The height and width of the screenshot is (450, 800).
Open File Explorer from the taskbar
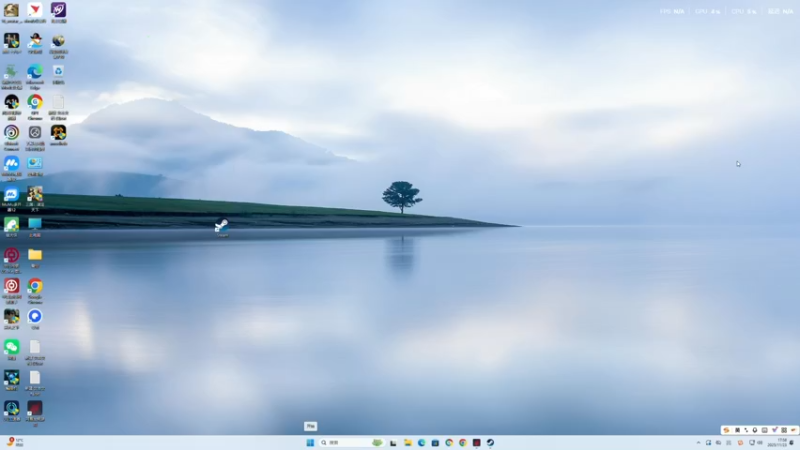click(x=407, y=442)
